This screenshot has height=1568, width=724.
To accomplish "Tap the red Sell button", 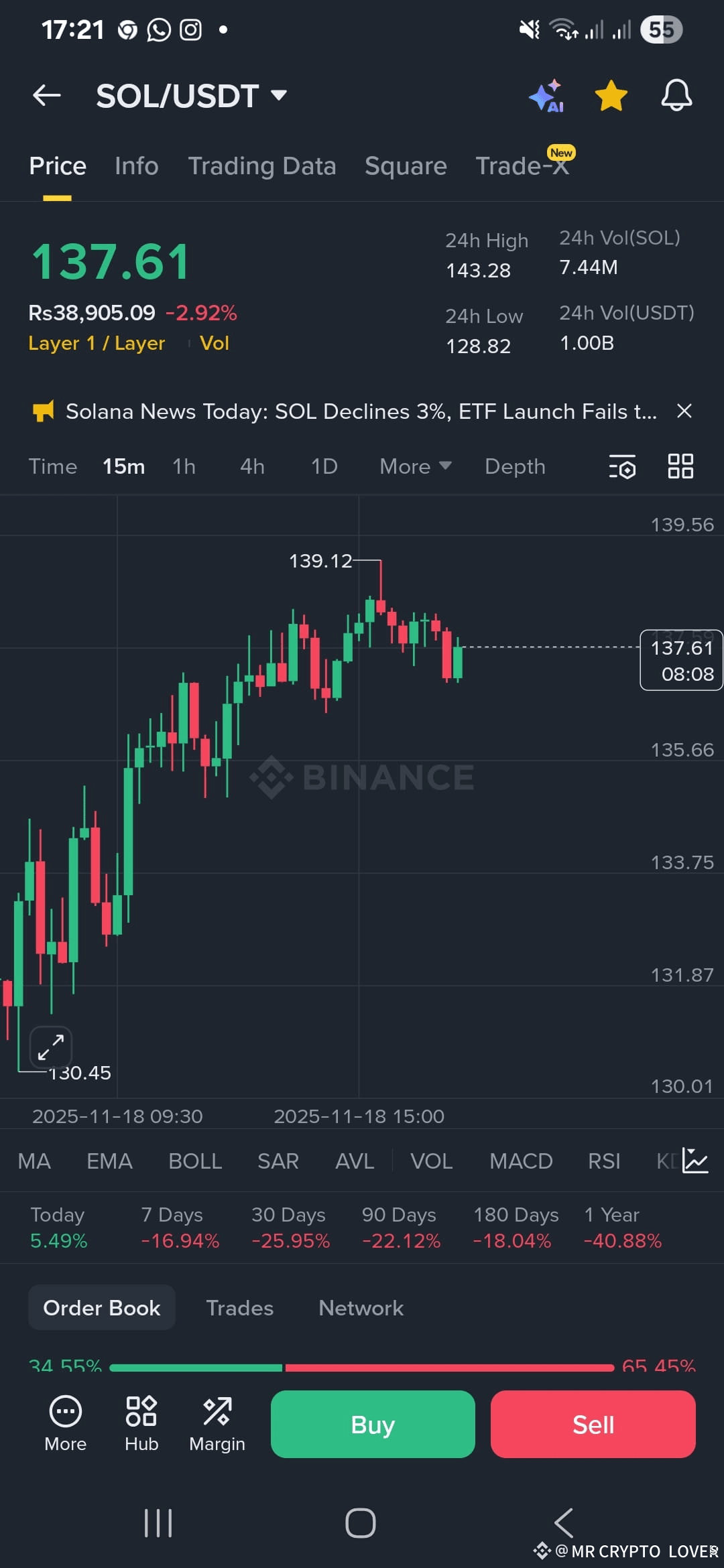I will (x=593, y=1424).
